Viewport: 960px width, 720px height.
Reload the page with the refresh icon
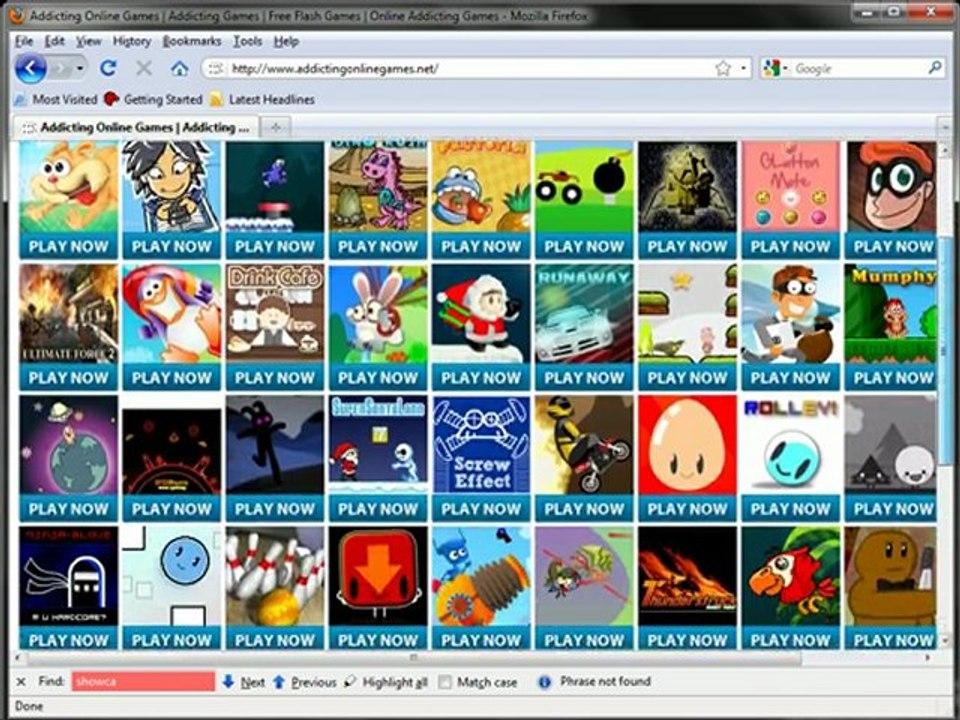pyautogui.click(x=108, y=68)
